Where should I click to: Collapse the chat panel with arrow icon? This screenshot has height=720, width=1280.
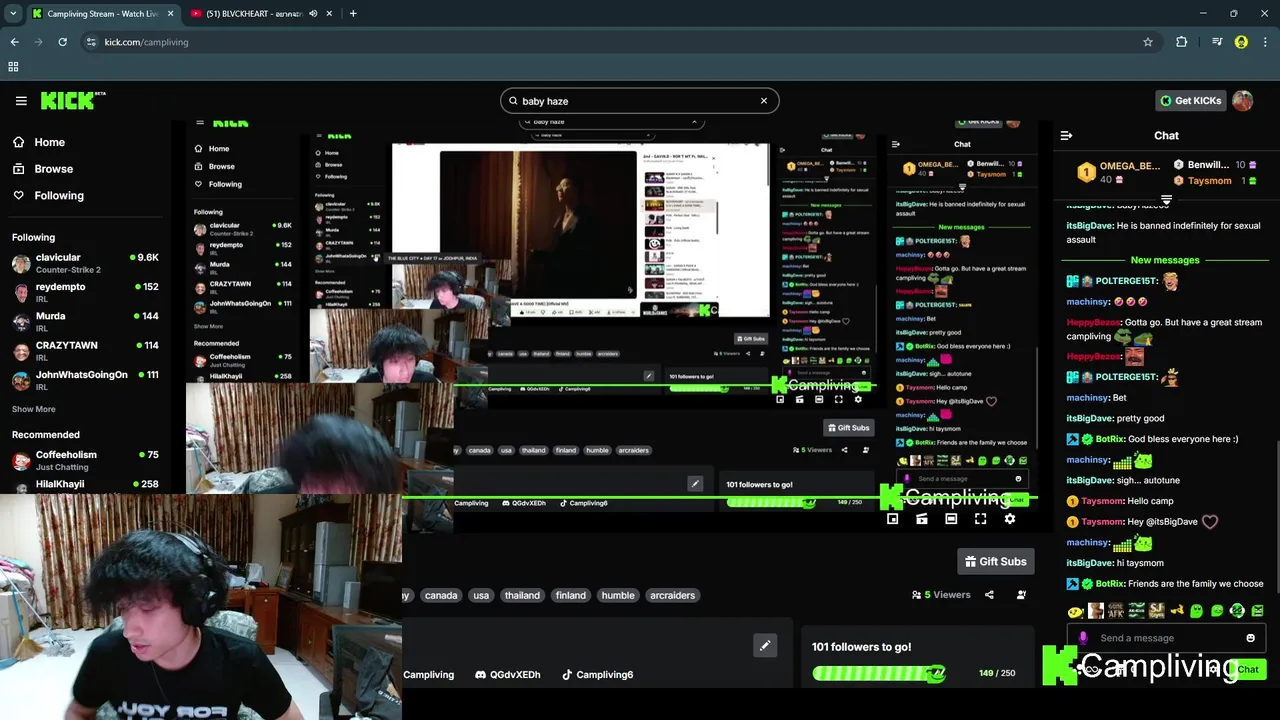pyautogui.click(x=1066, y=135)
